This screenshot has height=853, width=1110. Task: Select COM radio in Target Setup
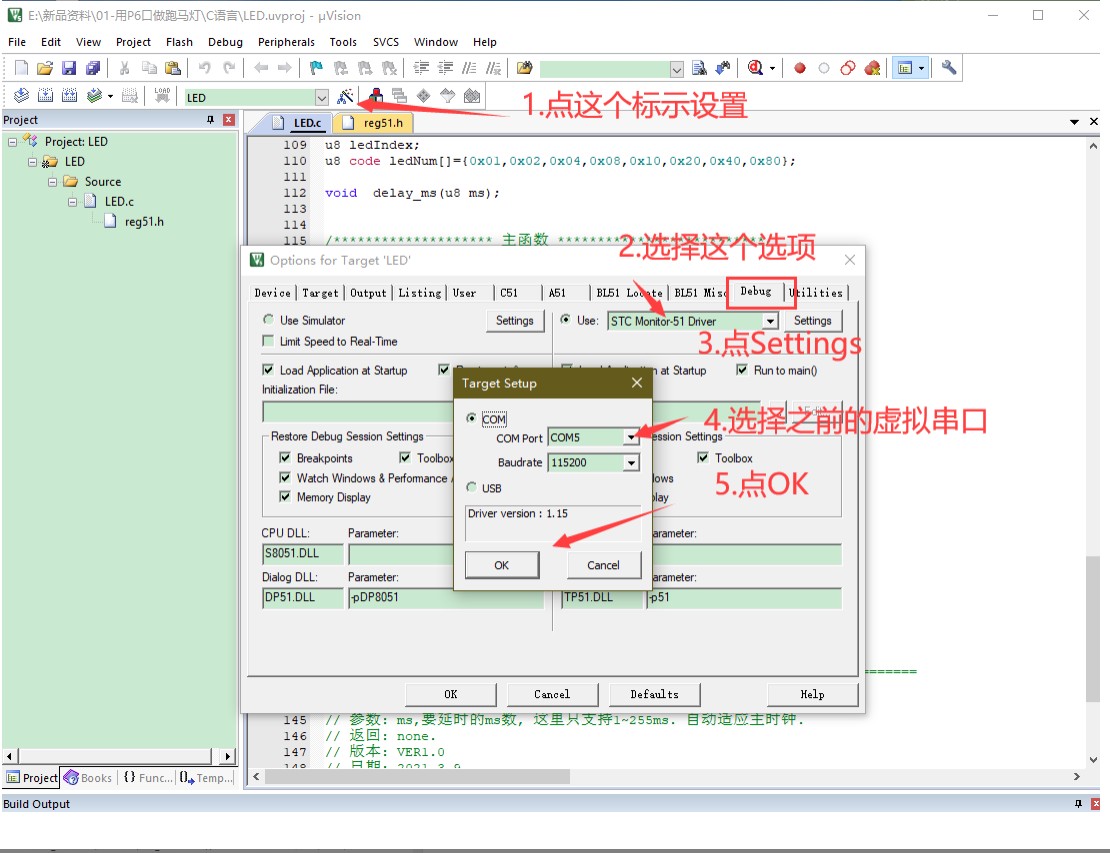coord(471,418)
